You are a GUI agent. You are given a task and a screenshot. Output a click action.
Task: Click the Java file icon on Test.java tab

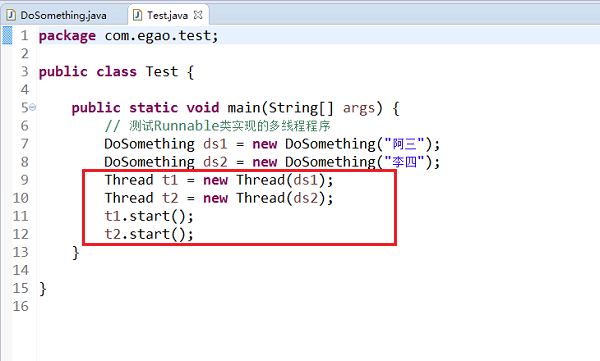coord(137,15)
